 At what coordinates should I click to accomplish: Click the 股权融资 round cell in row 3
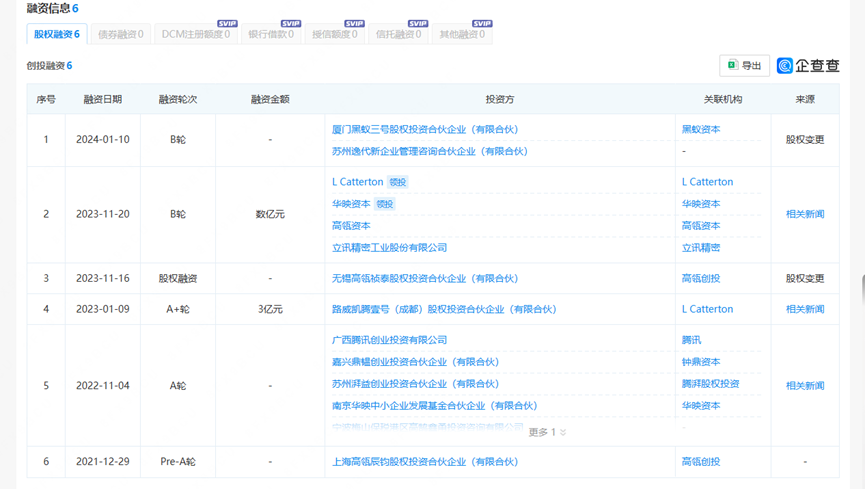[x=178, y=278]
